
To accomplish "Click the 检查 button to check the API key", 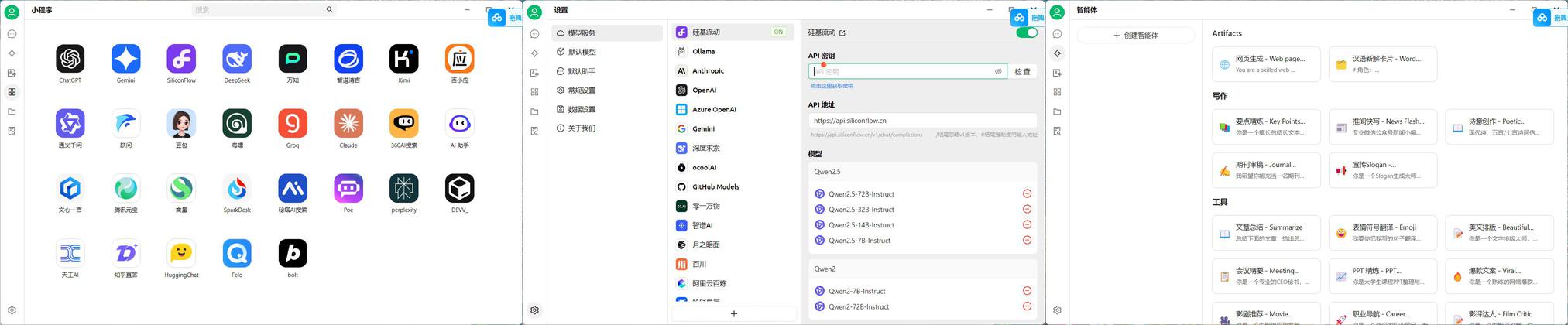I will point(1022,71).
